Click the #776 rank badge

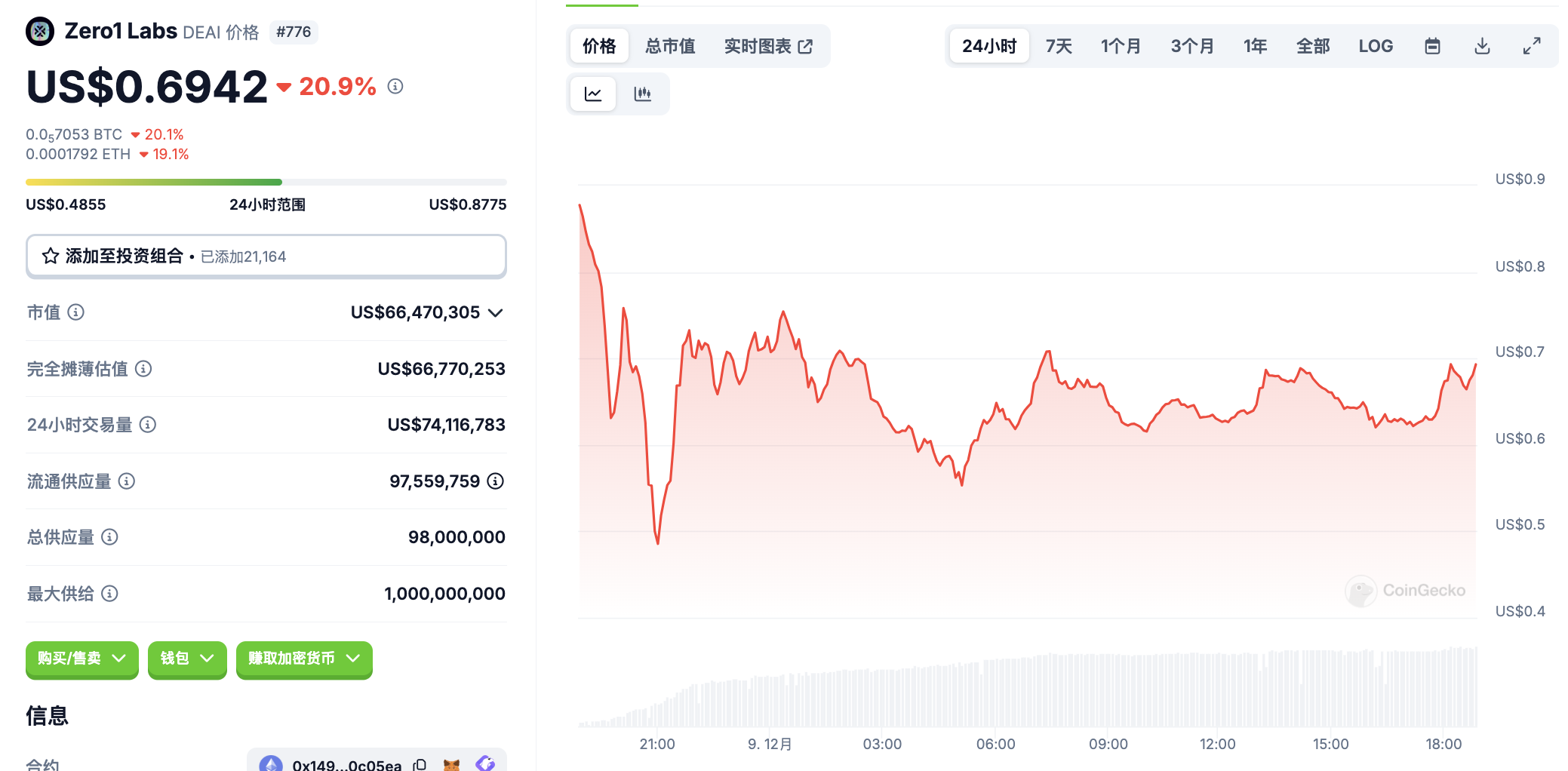click(294, 32)
